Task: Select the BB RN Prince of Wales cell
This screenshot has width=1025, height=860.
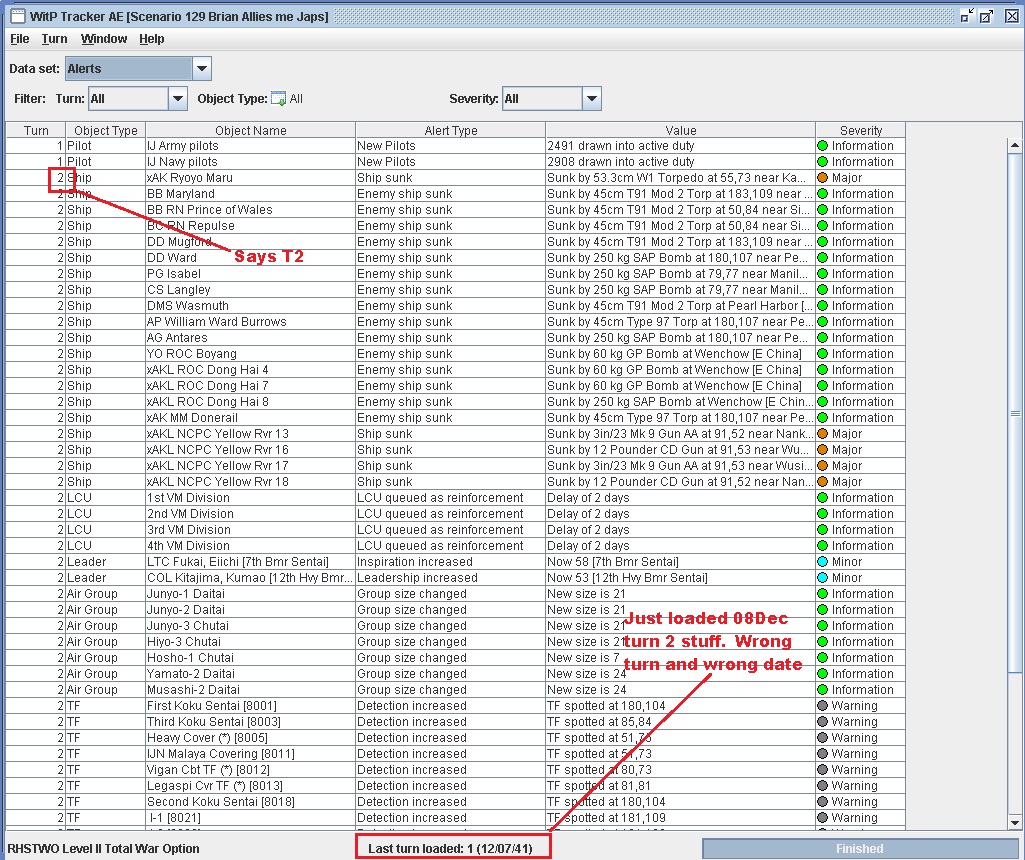Action: tap(250, 210)
